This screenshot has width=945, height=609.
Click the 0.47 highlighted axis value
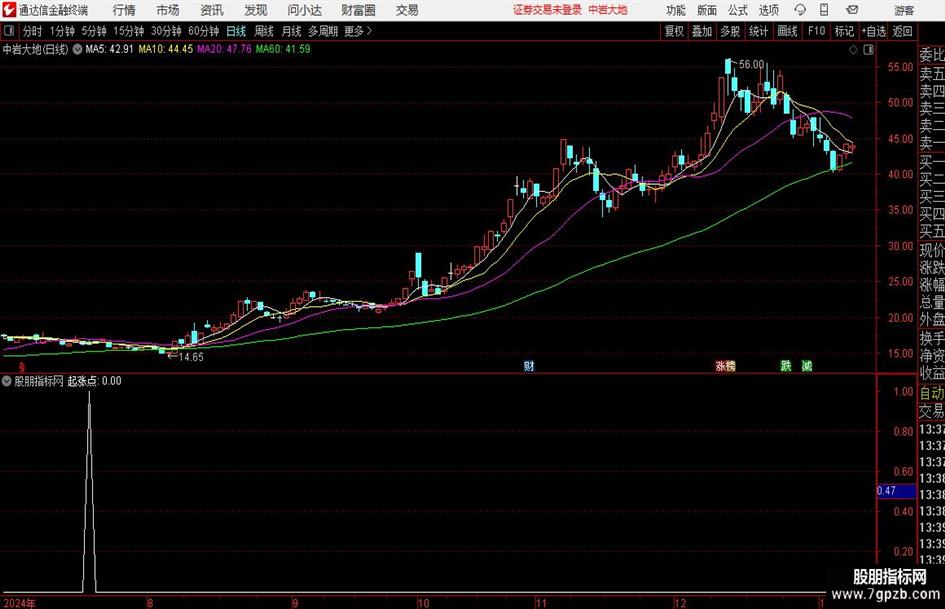coord(896,491)
